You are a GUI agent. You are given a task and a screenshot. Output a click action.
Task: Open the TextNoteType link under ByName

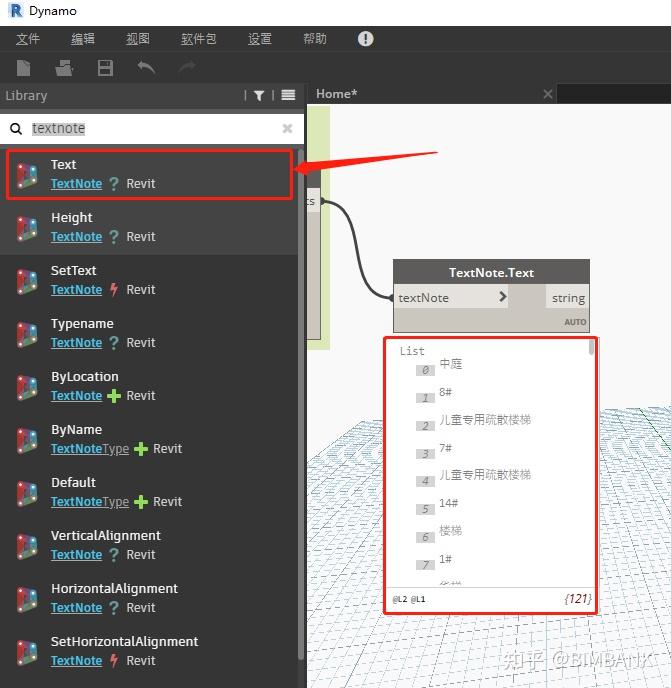90,449
